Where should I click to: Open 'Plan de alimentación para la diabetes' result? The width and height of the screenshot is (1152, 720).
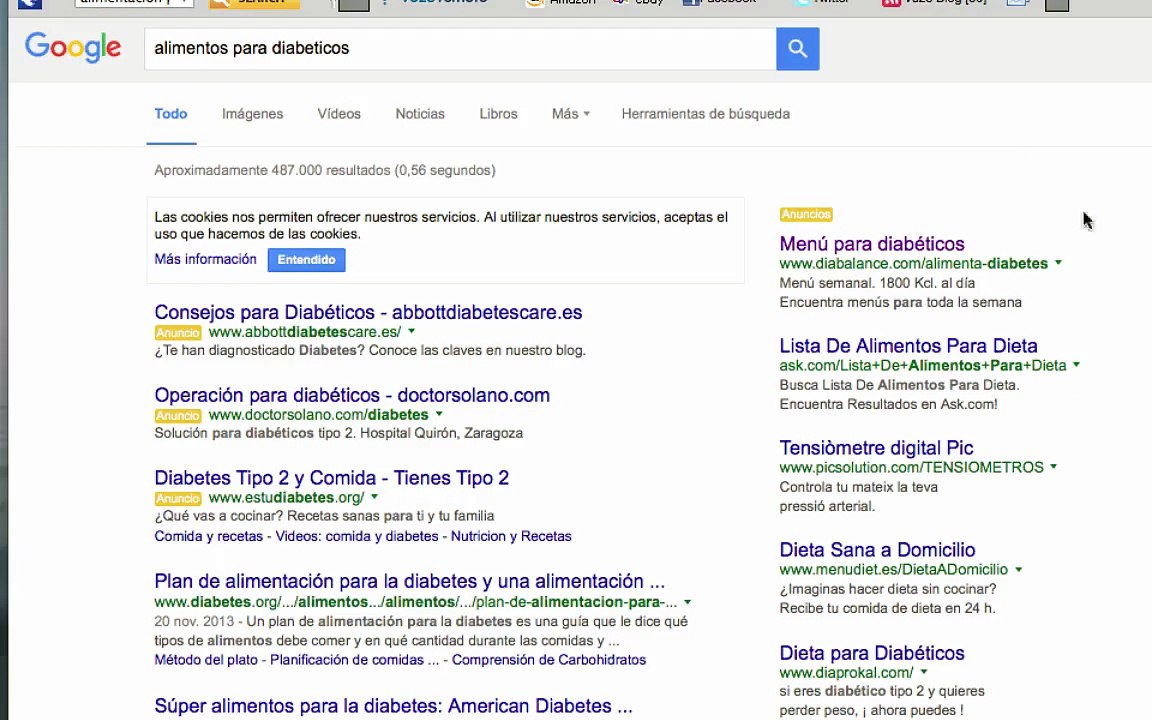pyautogui.click(x=409, y=581)
